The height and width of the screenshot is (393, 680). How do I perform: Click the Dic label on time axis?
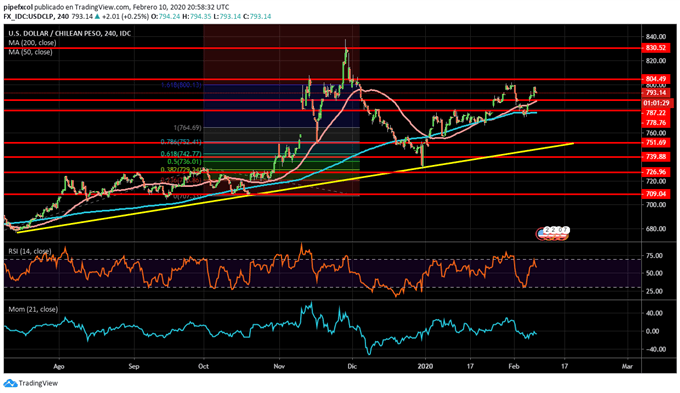(352, 367)
